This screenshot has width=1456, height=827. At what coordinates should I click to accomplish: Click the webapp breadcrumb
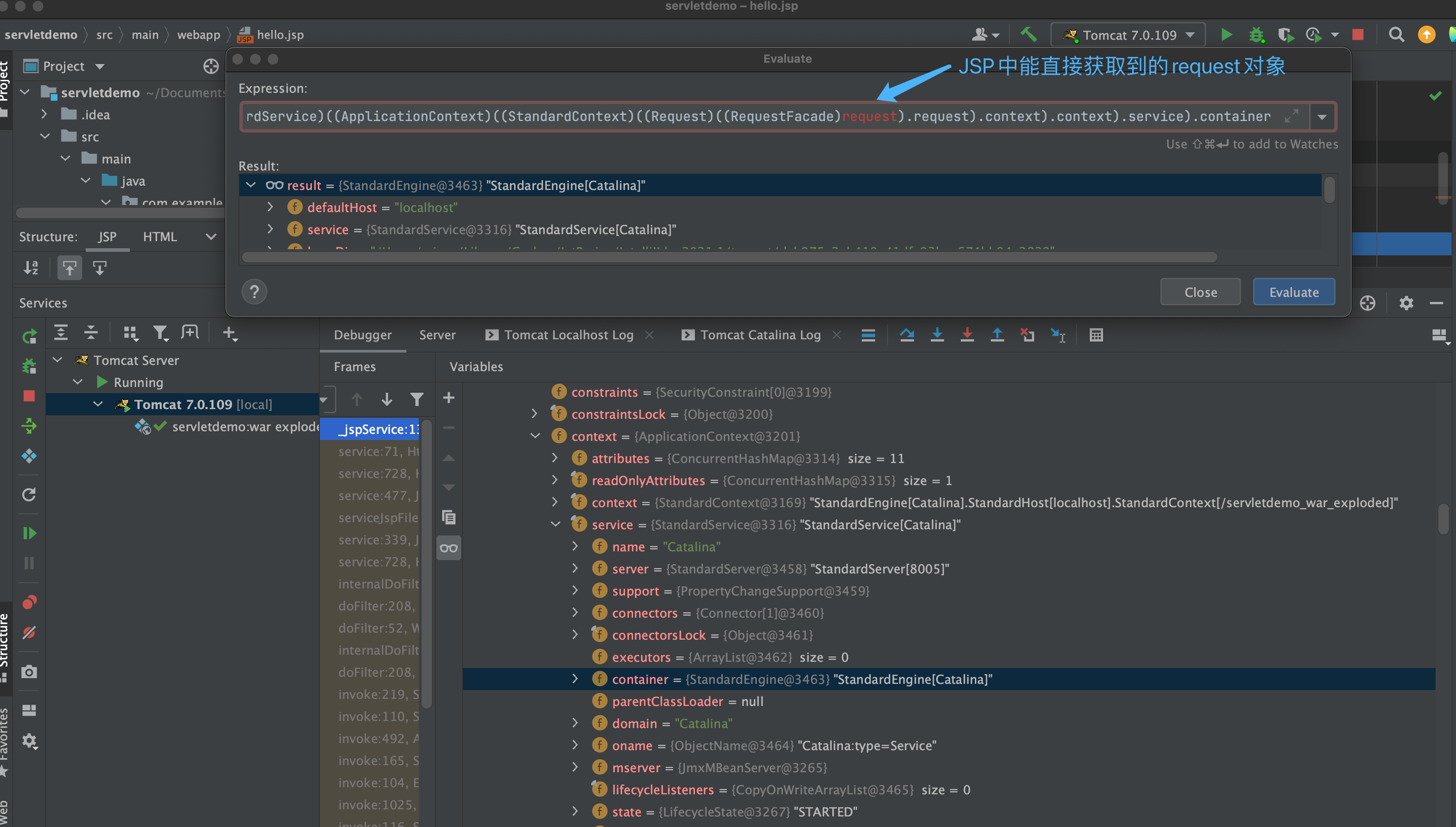[x=198, y=34]
